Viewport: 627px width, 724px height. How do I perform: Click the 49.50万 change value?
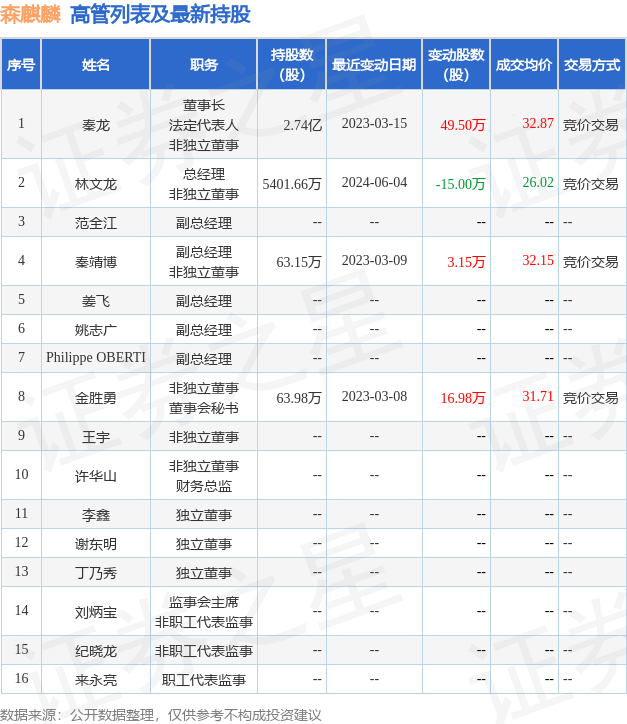463,125
